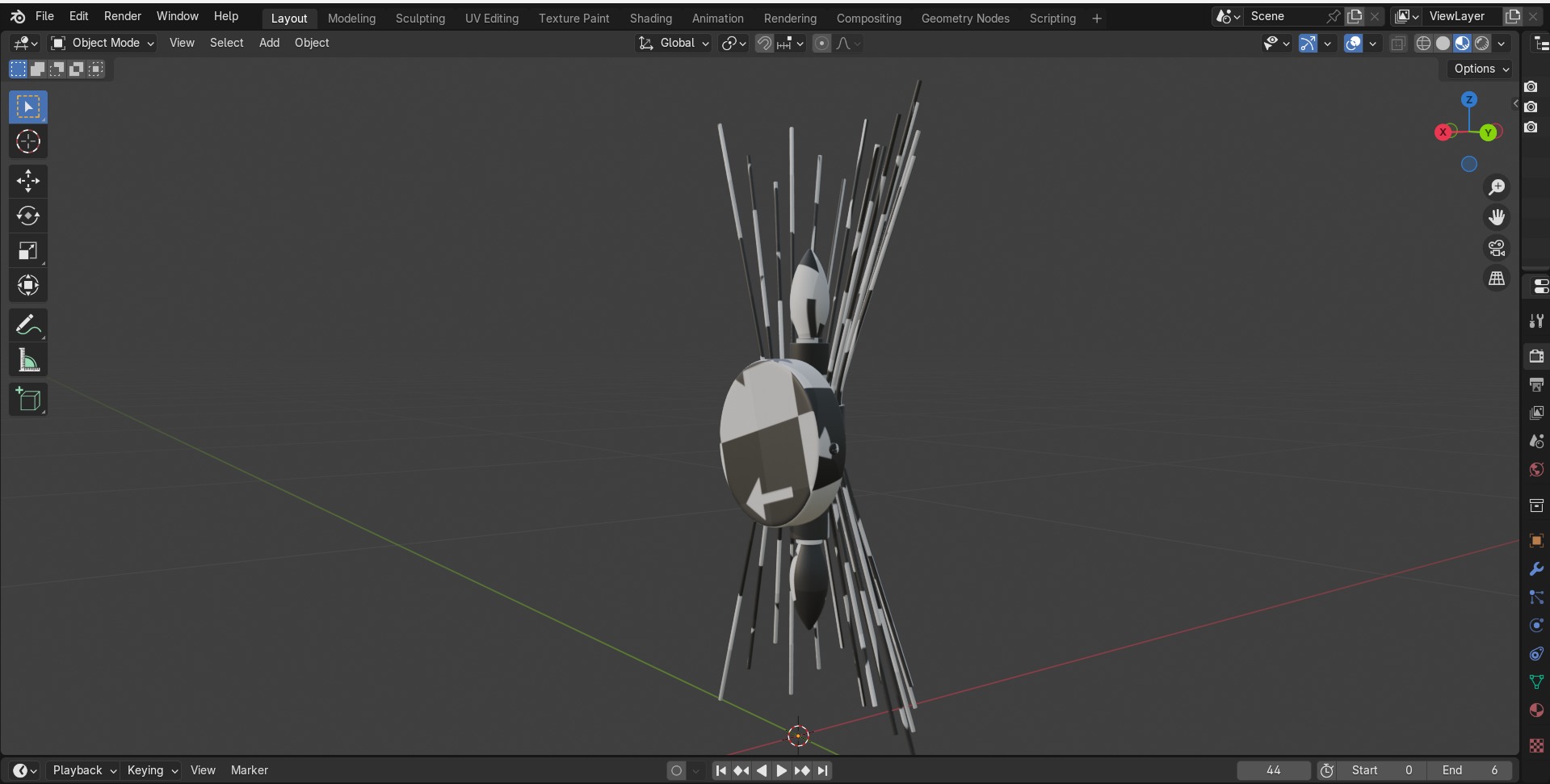
Task: Open the File menu
Action: (44, 16)
